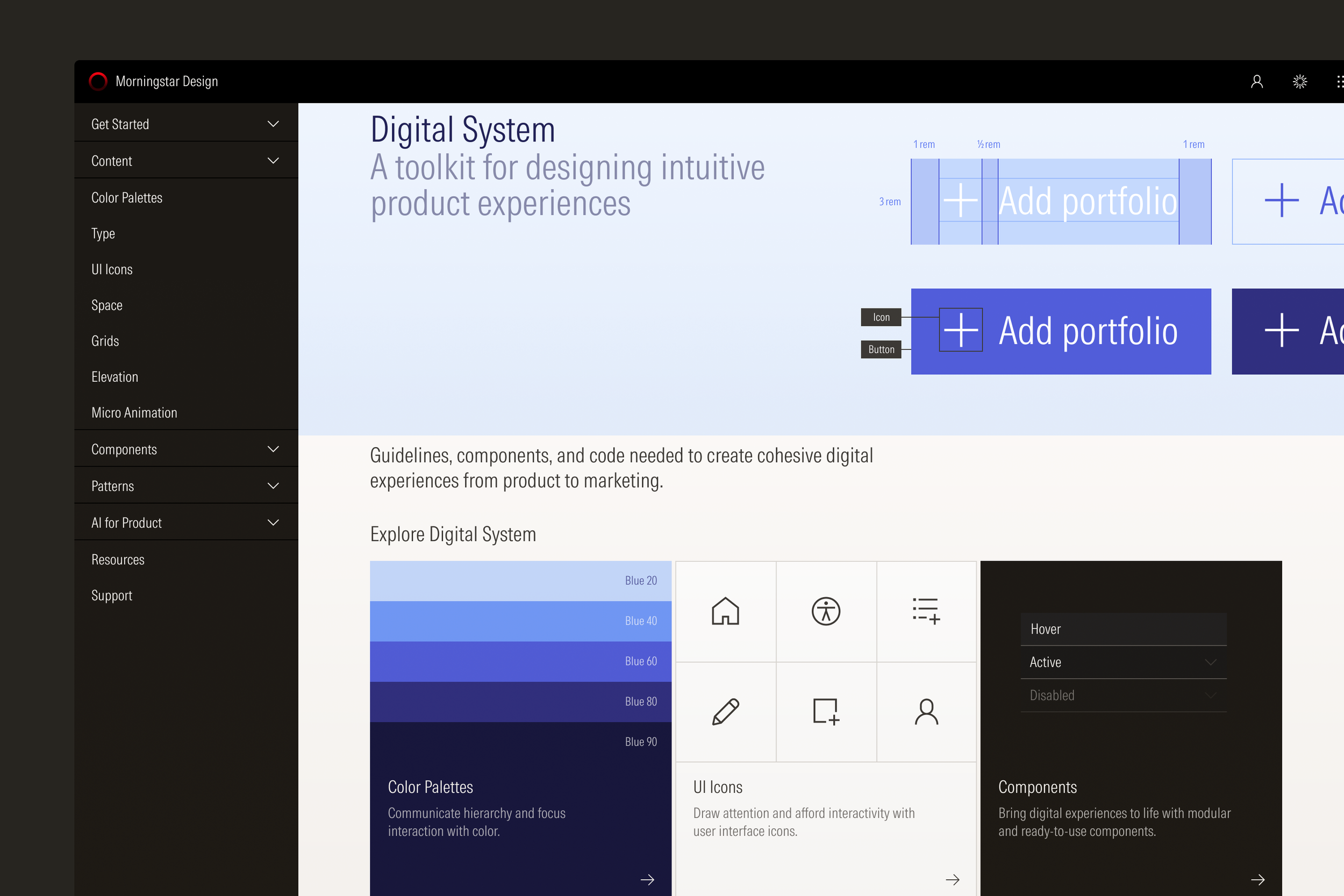Open the user account icon in header
The image size is (1344, 896).
click(1256, 82)
